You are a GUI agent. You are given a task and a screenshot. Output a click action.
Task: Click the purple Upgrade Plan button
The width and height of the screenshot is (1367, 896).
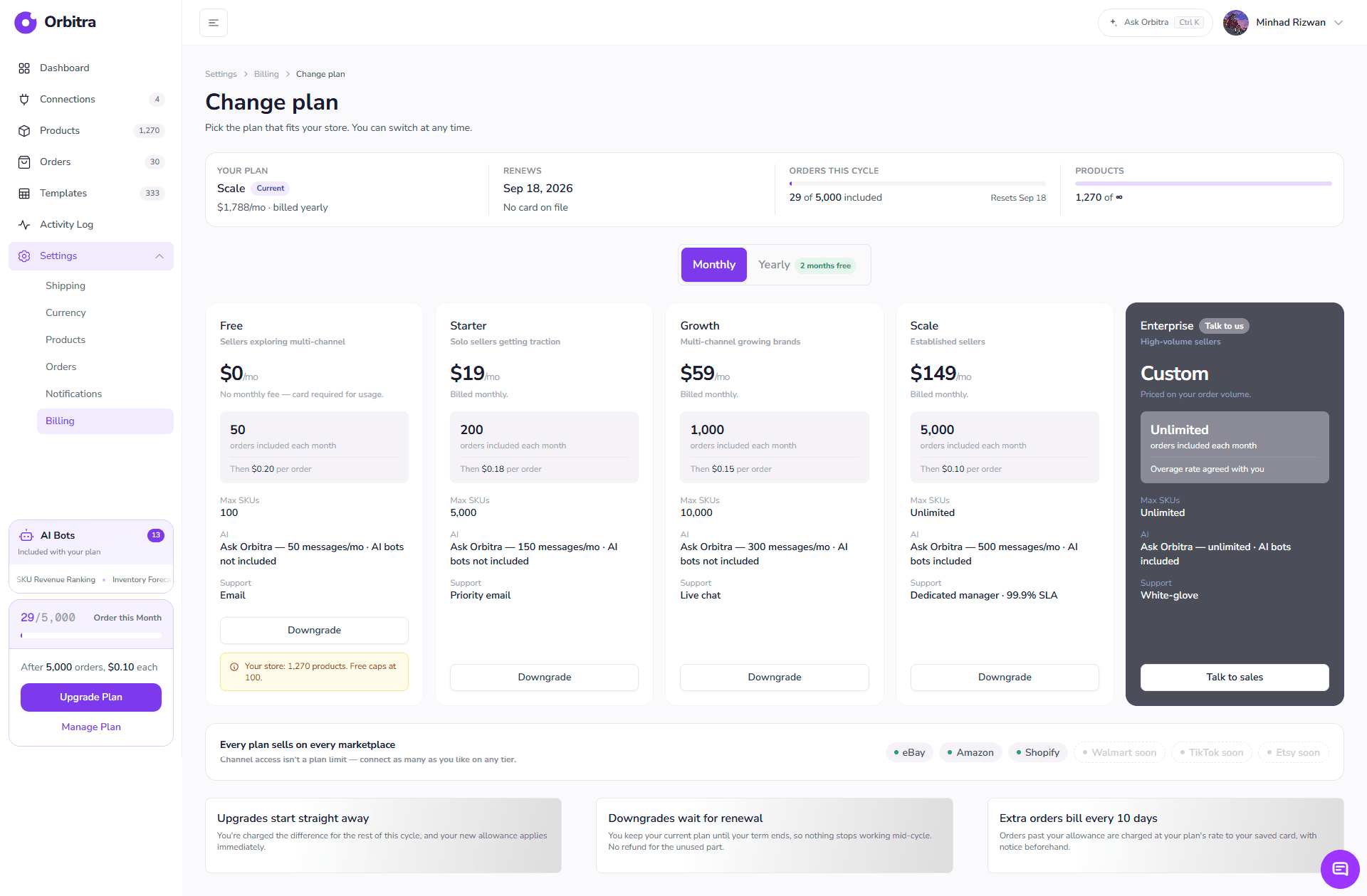click(91, 697)
